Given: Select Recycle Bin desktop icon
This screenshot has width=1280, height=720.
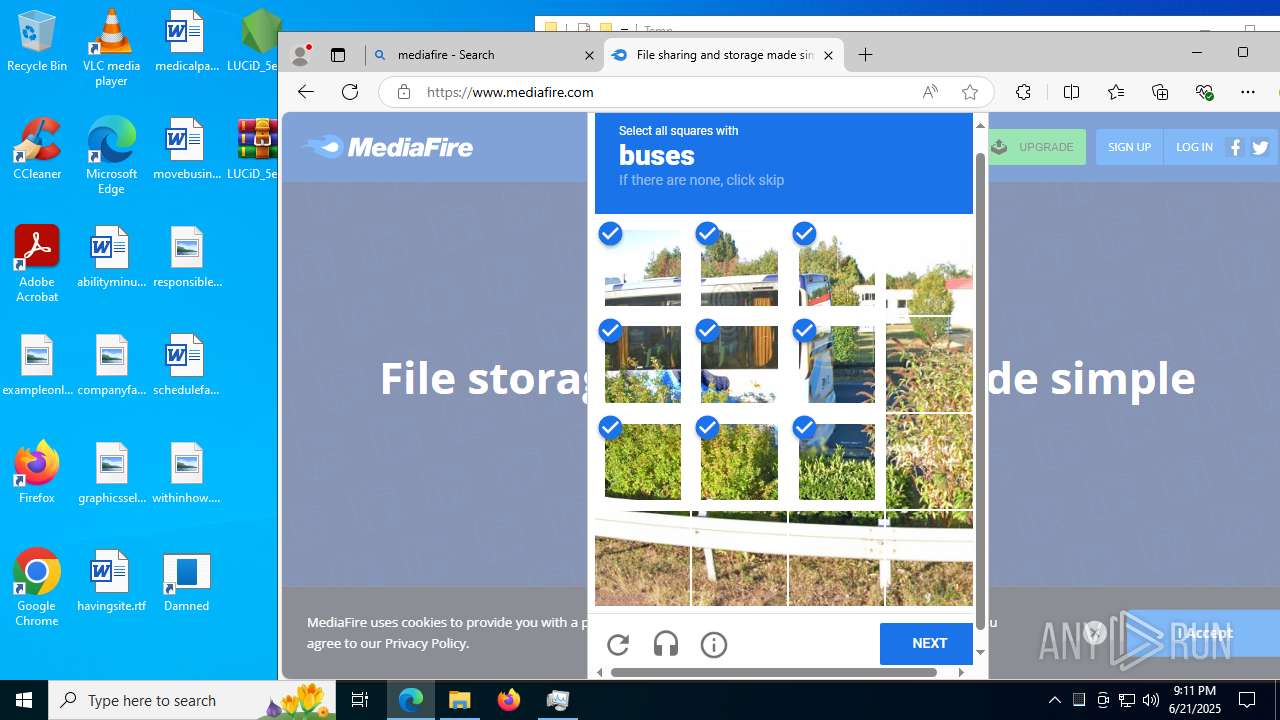Looking at the screenshot, I should point(37,42).
